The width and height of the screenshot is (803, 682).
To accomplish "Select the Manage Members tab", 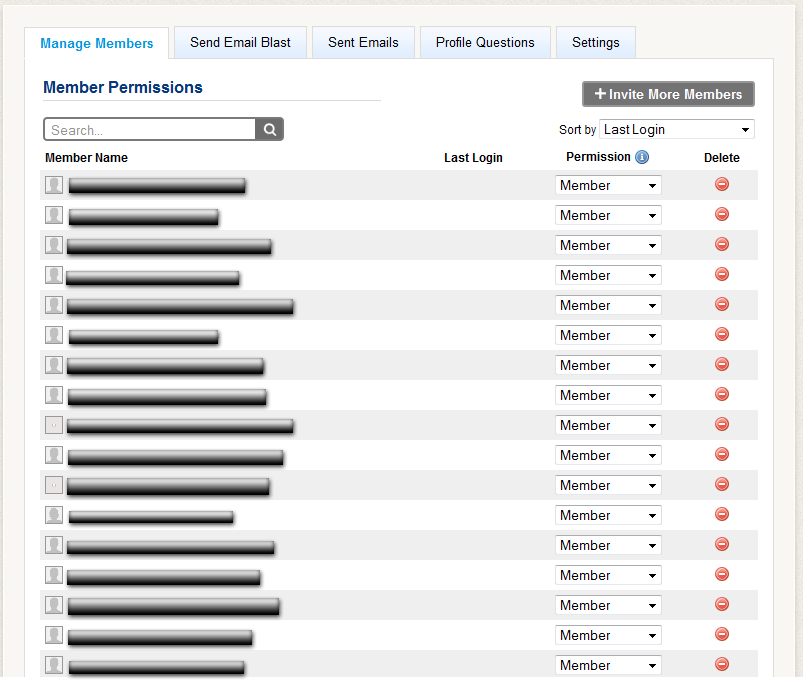I will tap(97, 44).
